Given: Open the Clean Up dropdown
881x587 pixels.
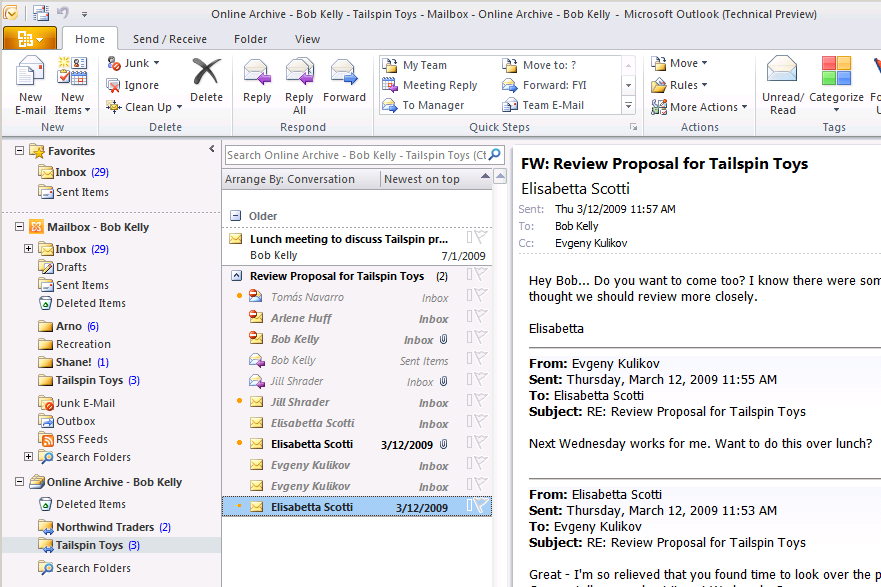Looking at the screenshot, I should tap(144, 107).
